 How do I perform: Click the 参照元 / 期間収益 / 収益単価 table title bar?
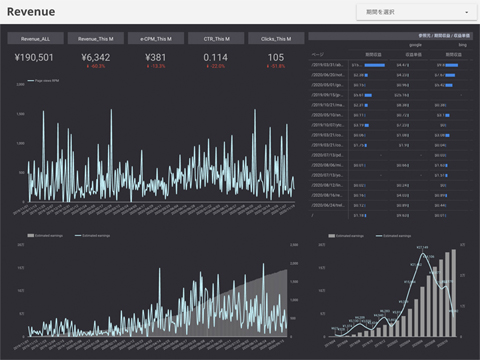(391, 35)
